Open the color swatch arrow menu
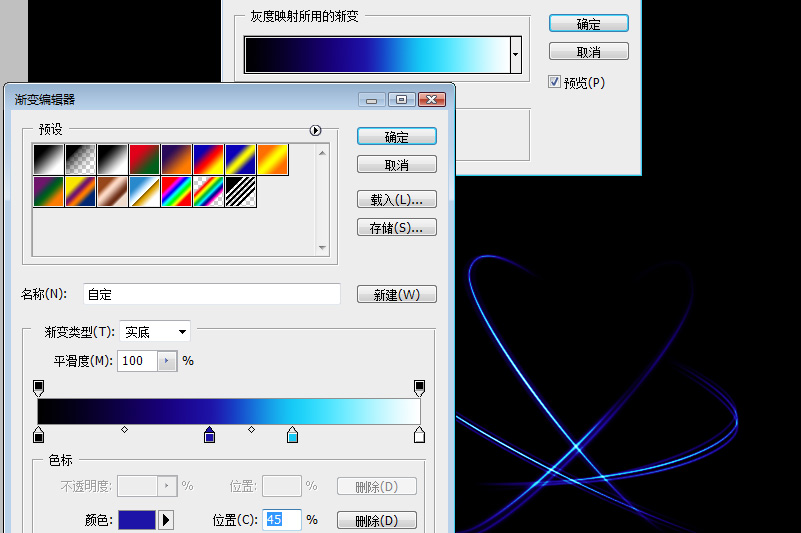Screen dimensions: 801x533 [166, 520]
